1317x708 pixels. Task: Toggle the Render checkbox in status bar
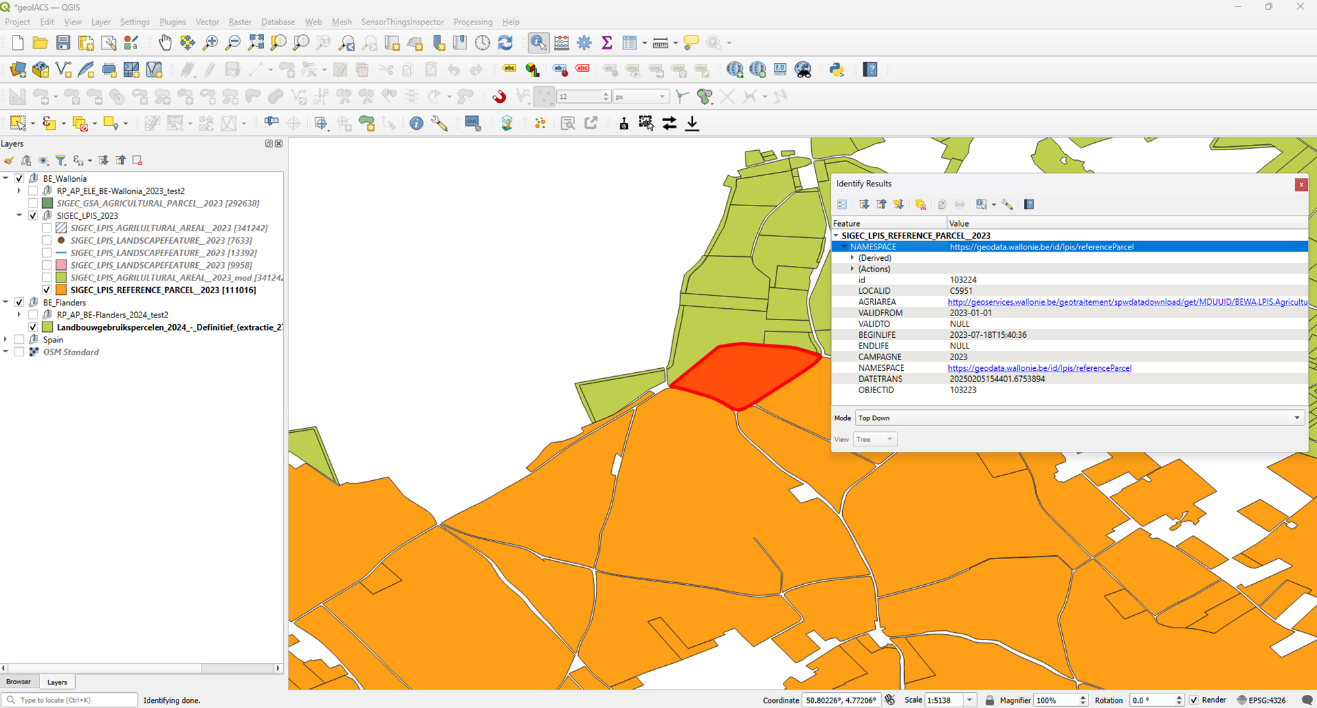(1193, 700)
